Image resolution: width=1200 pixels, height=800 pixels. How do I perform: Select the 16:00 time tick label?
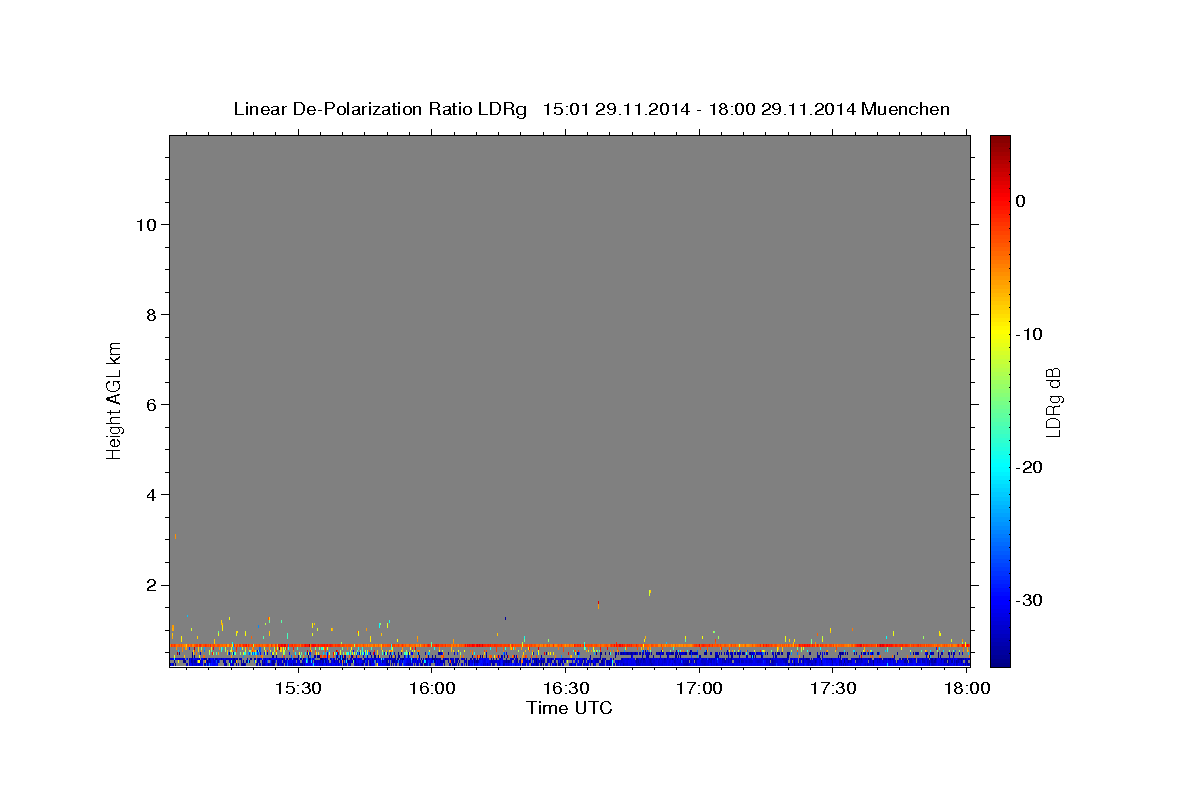432,689
